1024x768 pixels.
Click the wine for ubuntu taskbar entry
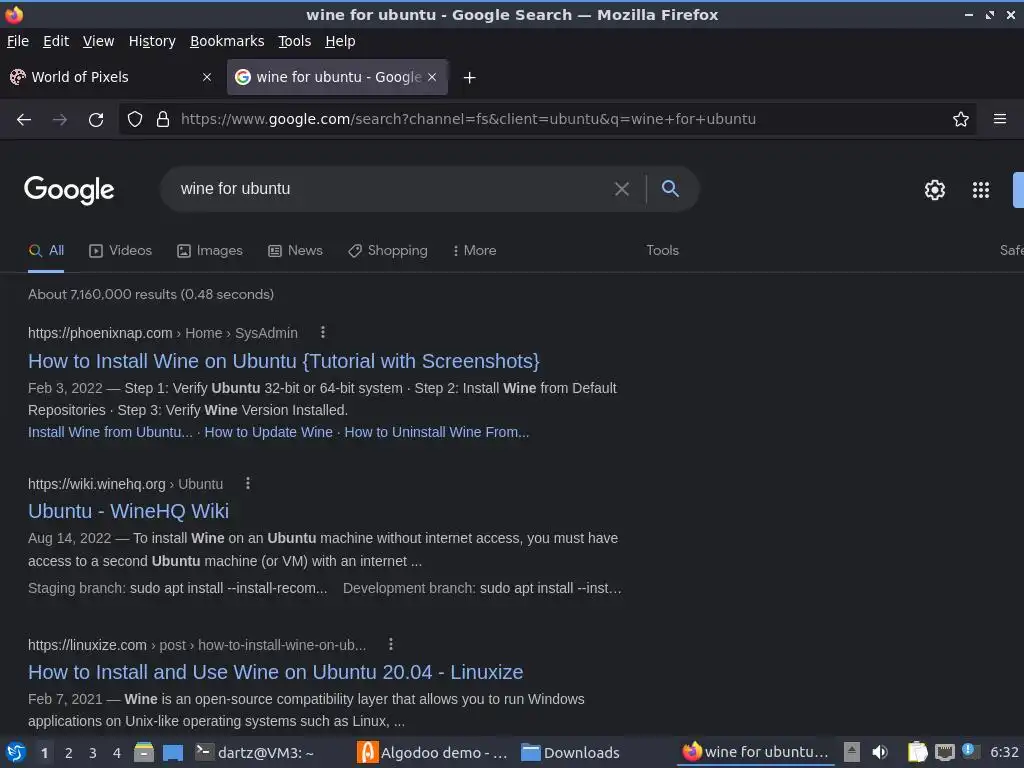[756, 752]
